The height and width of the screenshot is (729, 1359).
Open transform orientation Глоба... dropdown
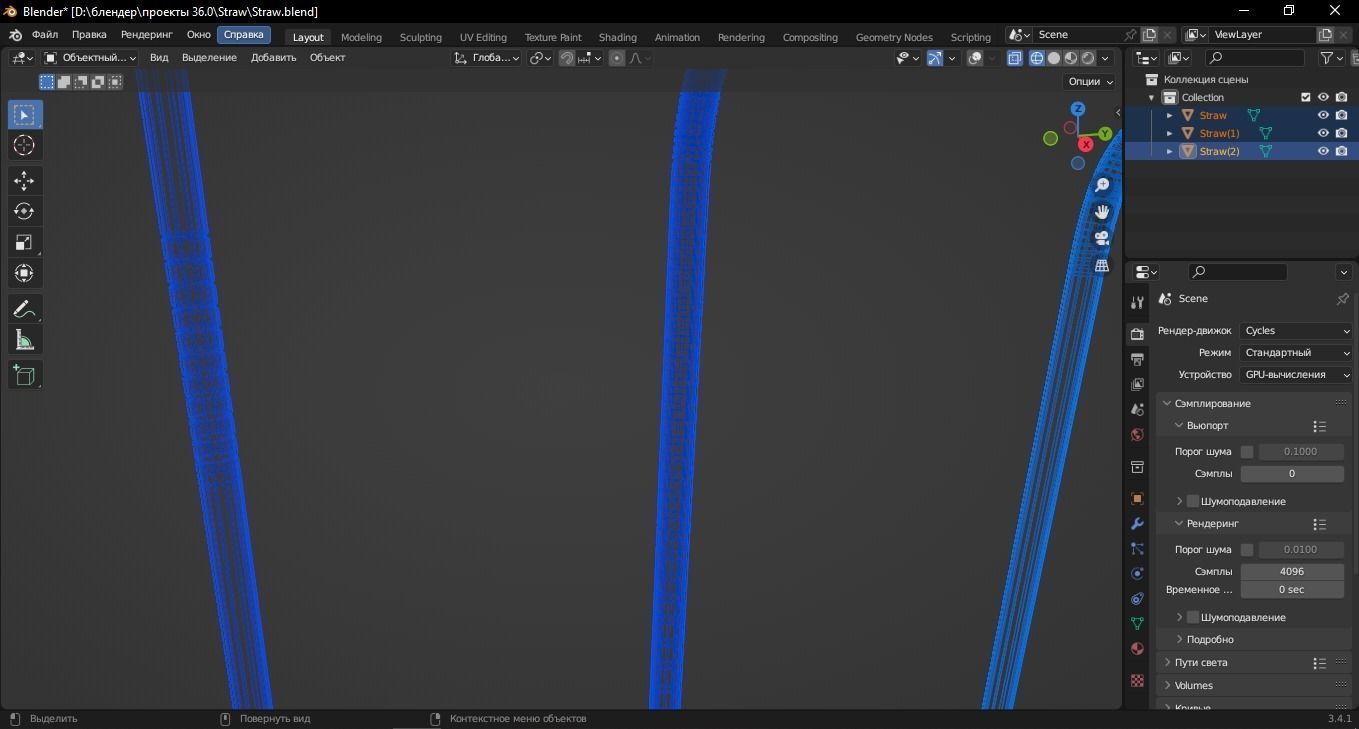coord(487,58)
